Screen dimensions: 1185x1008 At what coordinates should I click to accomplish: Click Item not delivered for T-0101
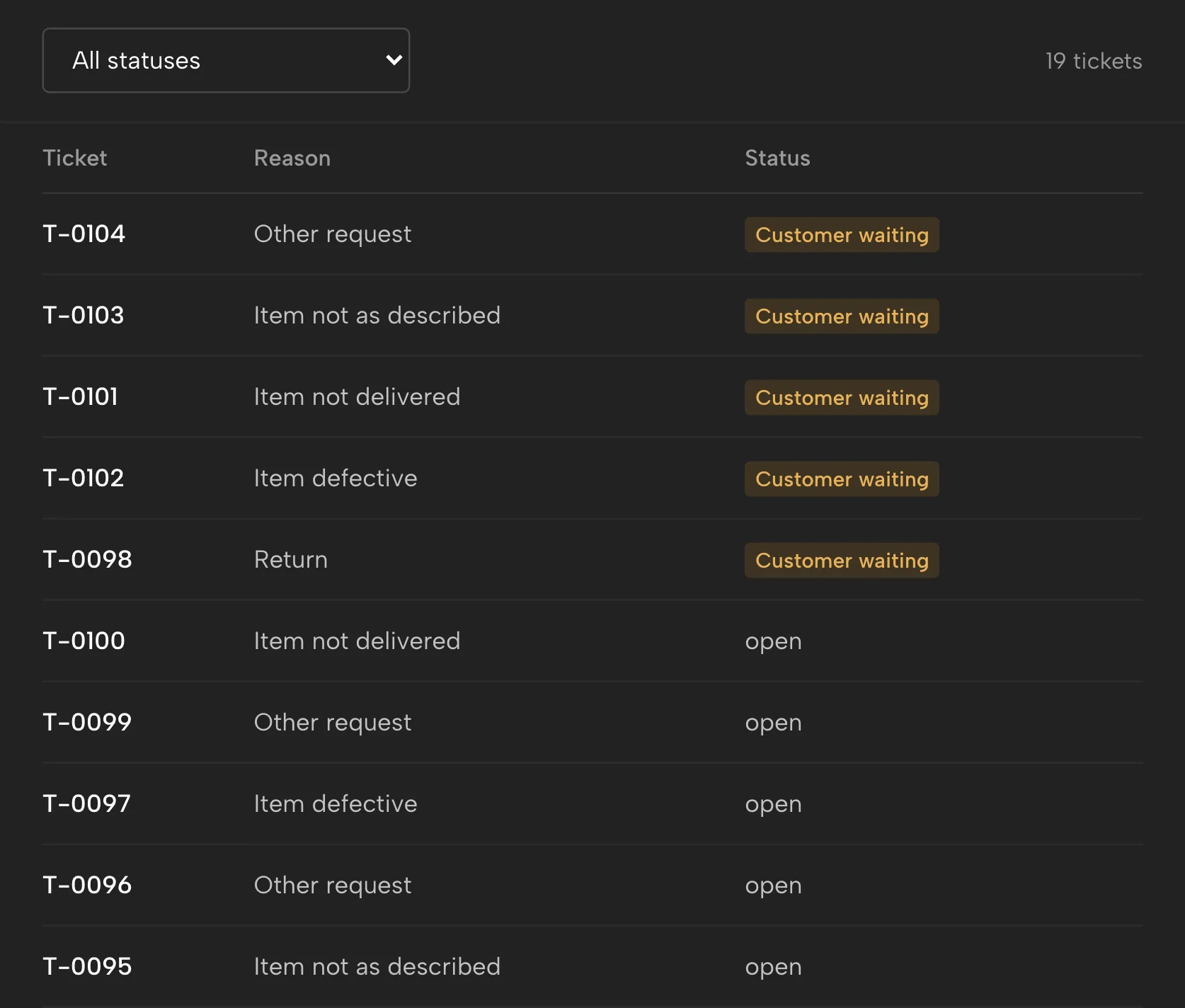coord(357,396)
